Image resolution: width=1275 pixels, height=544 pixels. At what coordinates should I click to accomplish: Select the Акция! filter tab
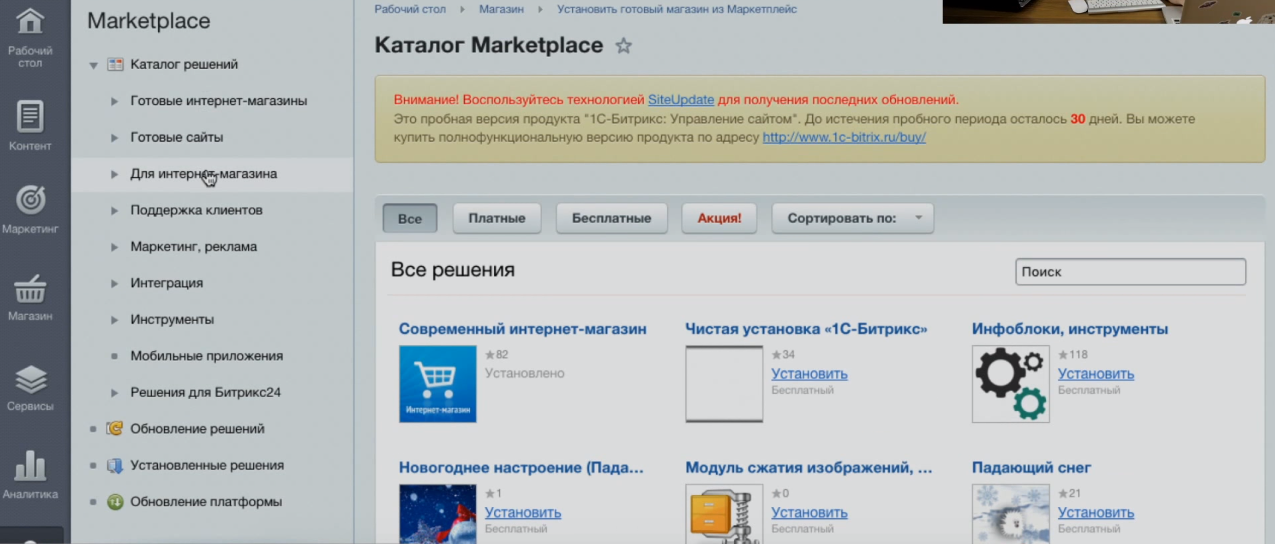719,218
